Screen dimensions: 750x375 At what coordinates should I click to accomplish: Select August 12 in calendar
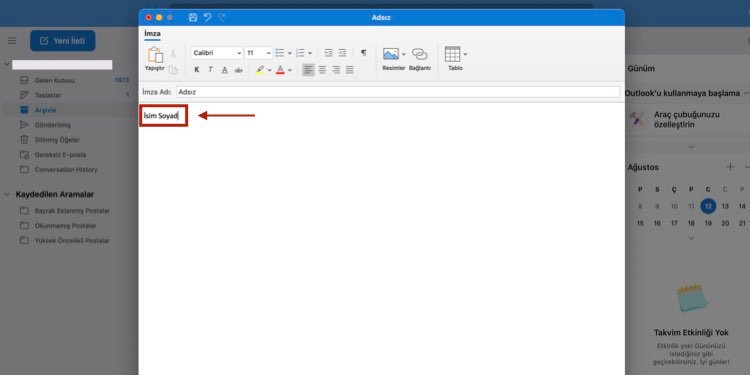[x=708, y=206]
